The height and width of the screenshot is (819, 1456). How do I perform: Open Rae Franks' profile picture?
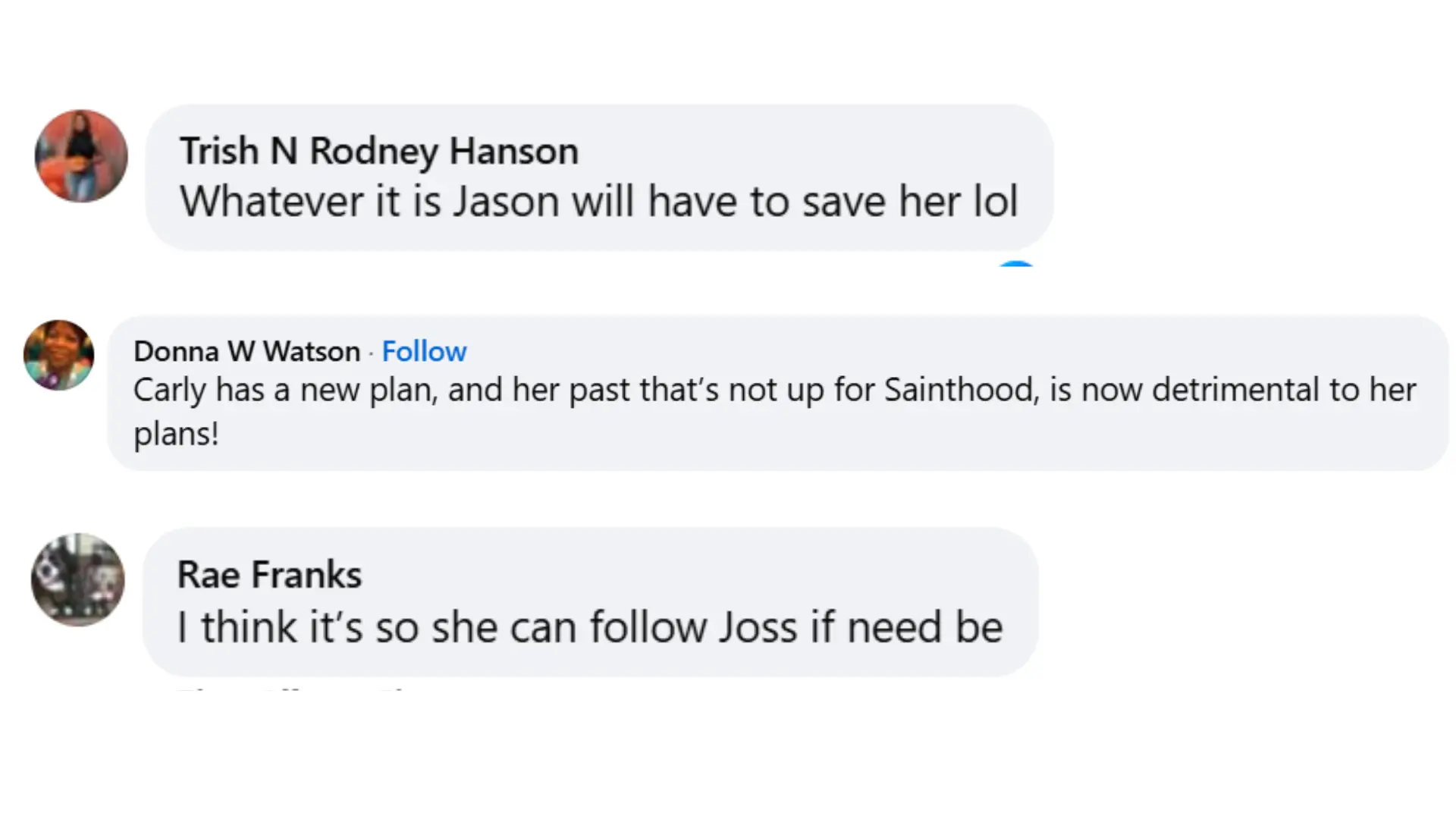click(x=77, y=579)
